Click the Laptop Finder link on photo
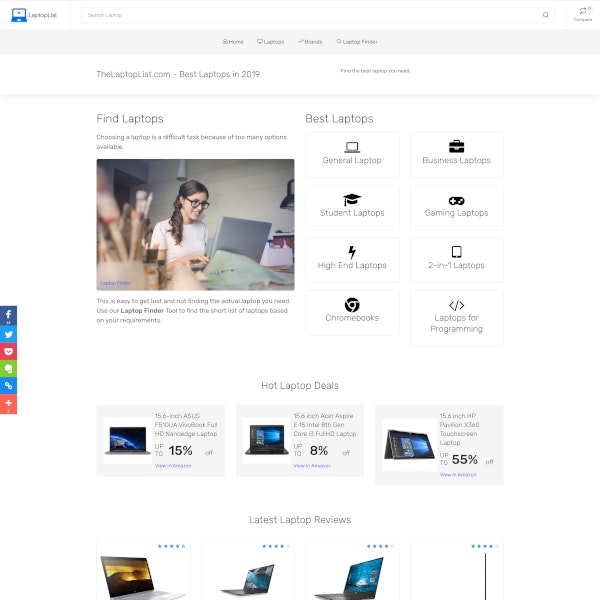 coord(115,283)
